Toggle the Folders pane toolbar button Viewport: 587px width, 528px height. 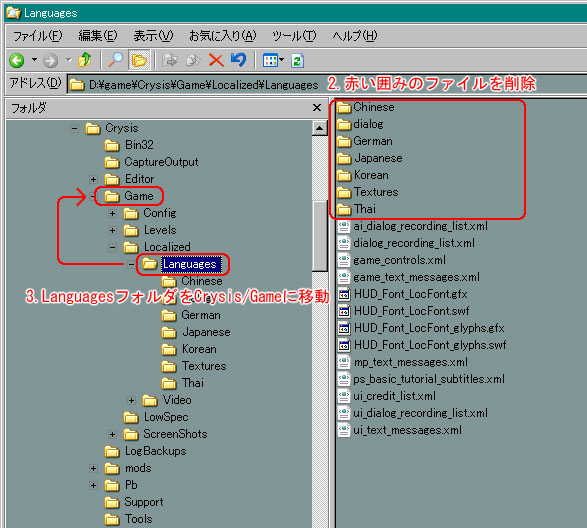(x=139, y=60)
